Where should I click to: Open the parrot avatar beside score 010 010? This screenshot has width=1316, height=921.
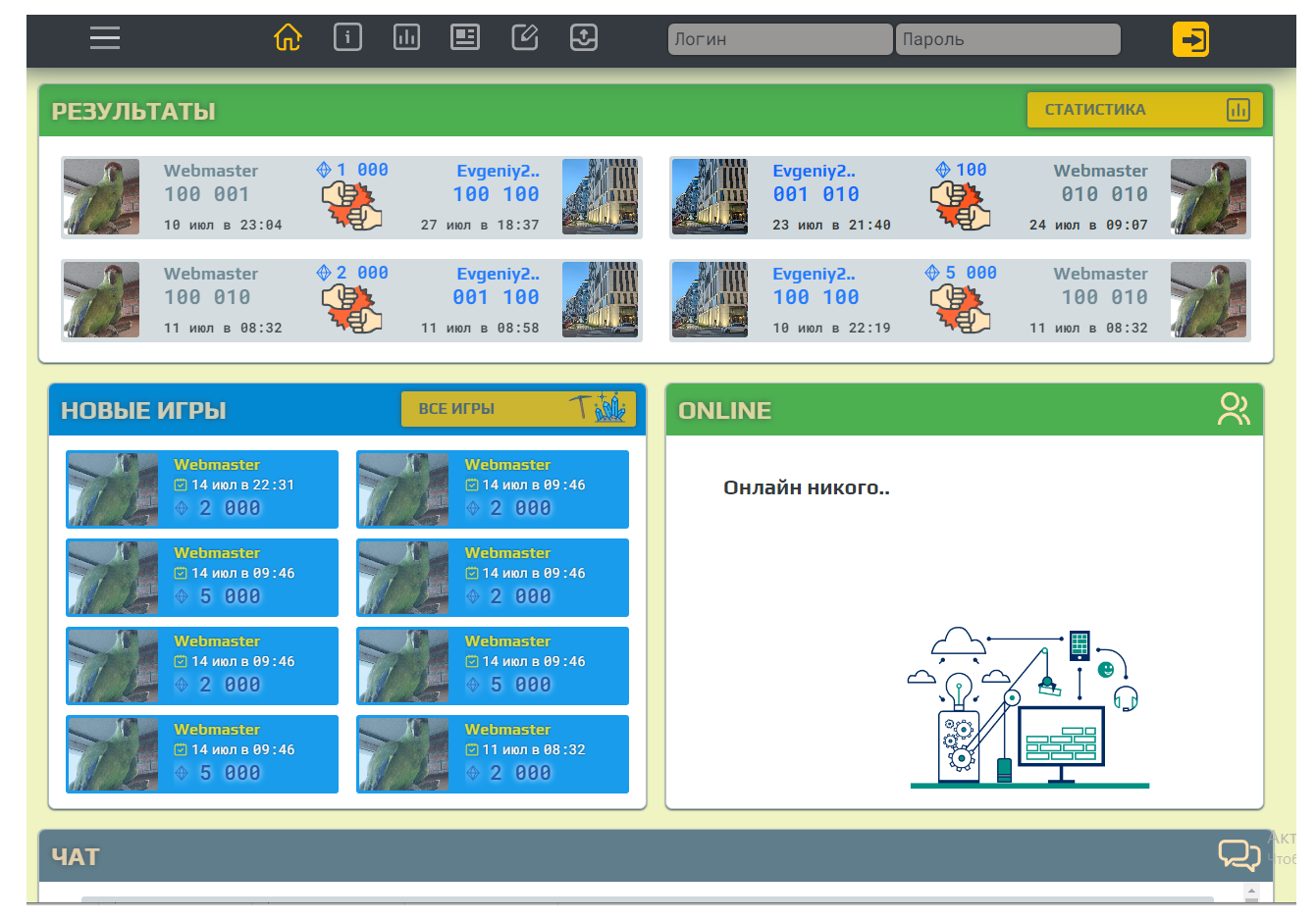(x=1209, y=197)
